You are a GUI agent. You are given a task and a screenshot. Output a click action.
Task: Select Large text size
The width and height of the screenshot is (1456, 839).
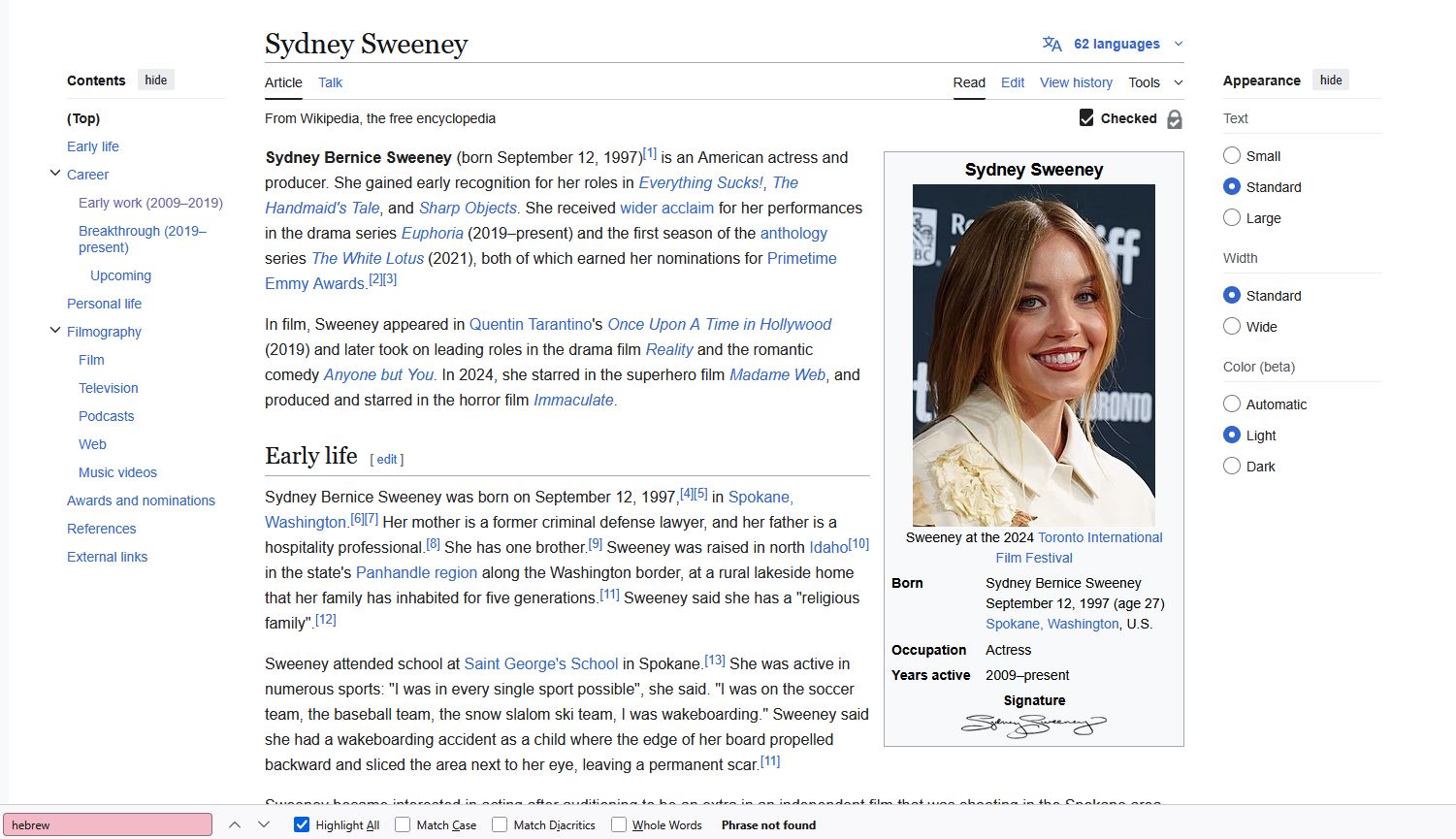1232,217
